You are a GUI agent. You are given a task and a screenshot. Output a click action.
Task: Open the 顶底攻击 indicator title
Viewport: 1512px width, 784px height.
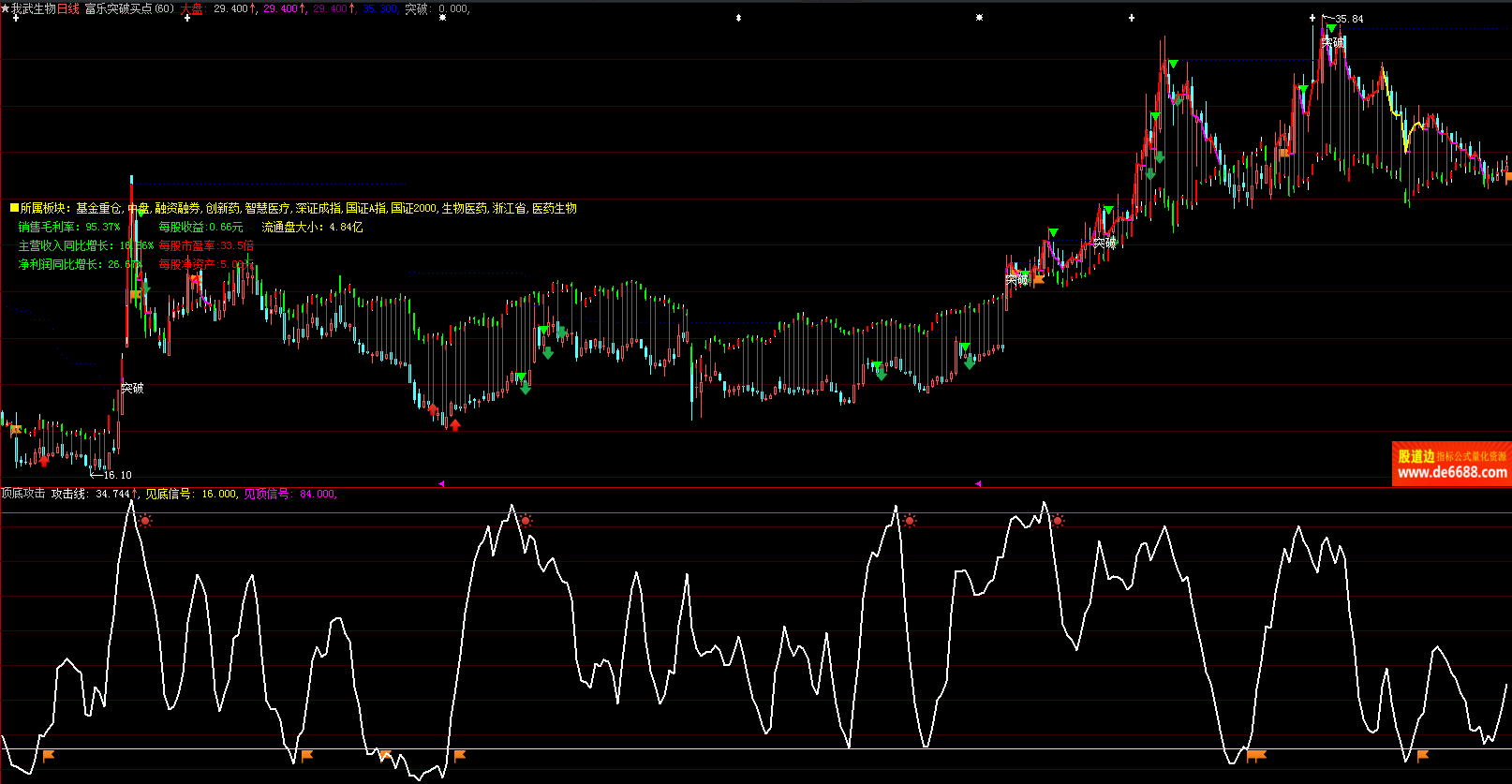point(23,494)
